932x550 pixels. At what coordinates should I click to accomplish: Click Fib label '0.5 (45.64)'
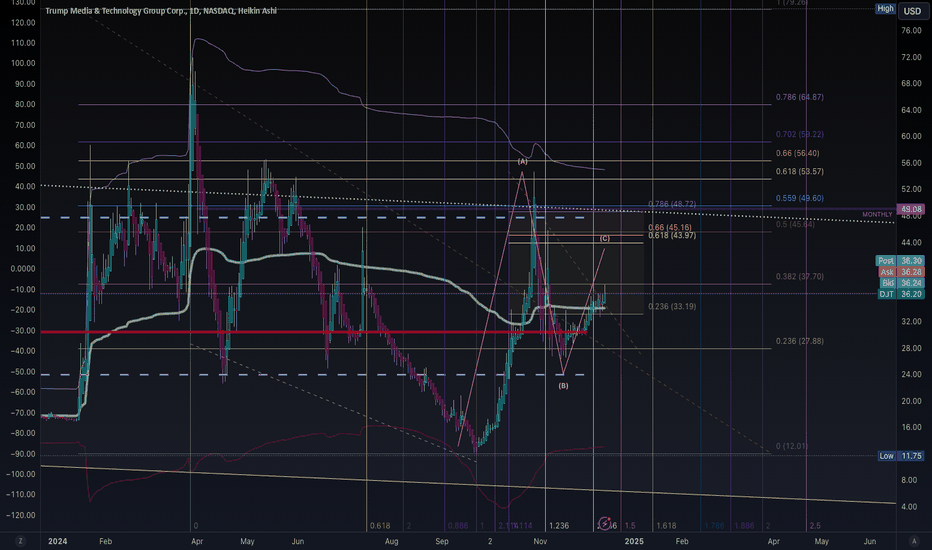(x=795, y=224)
